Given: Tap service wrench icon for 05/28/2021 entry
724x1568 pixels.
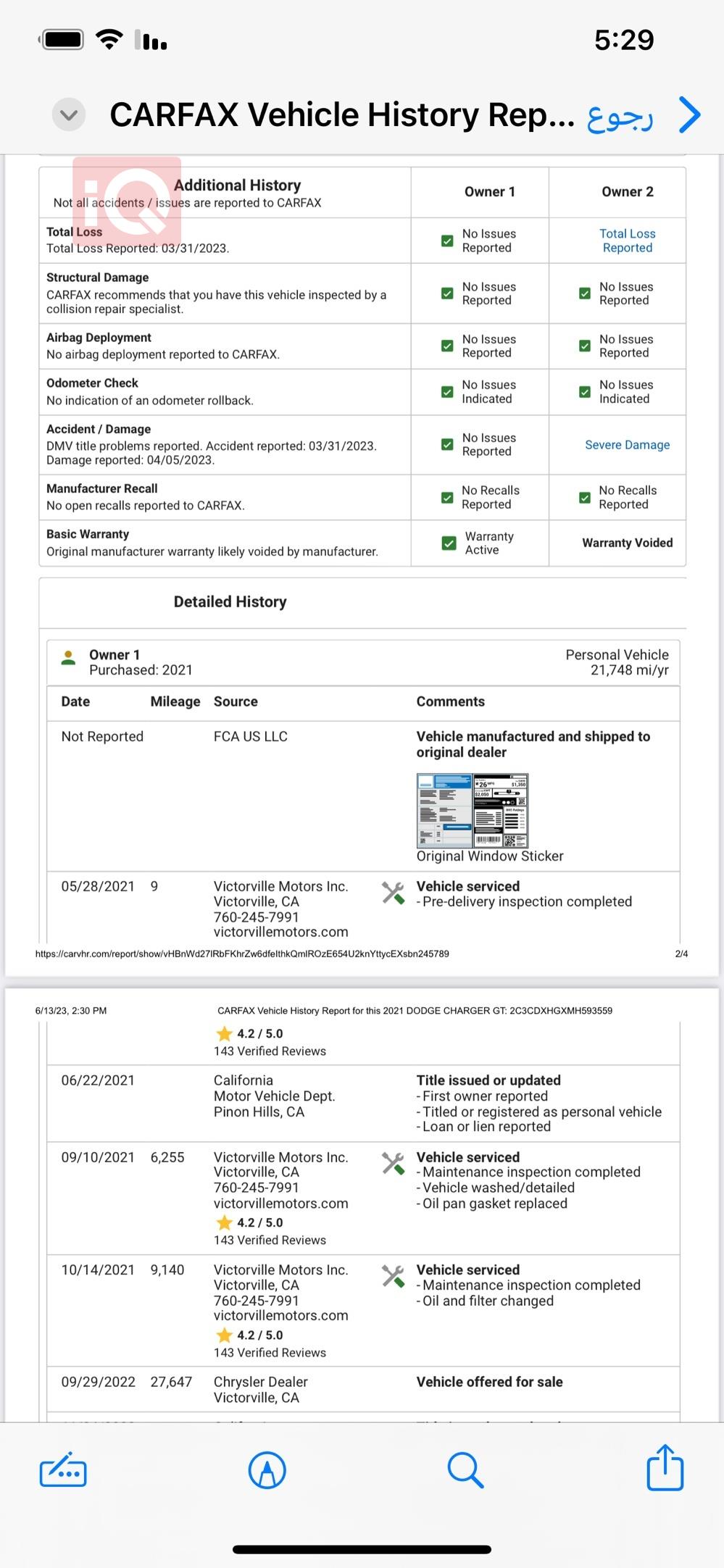Looking at the screenshot, I should point(393,893).
